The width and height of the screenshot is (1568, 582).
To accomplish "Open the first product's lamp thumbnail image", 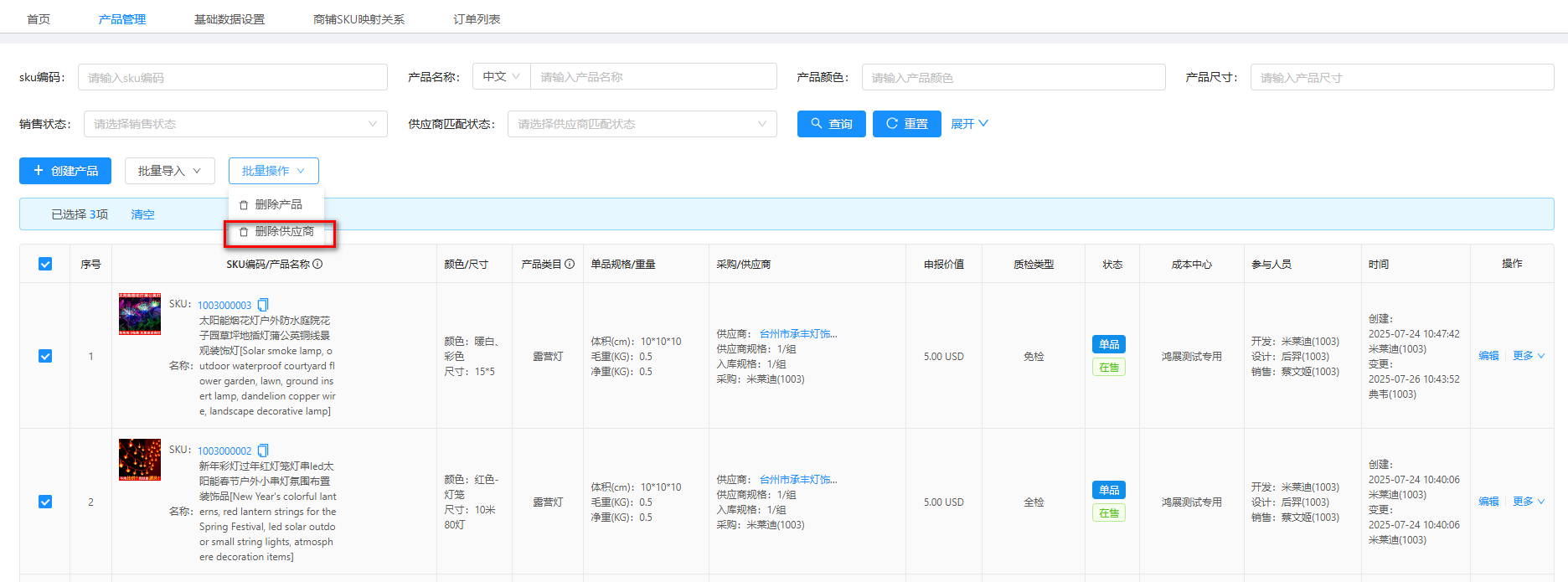I will [140, 314].
